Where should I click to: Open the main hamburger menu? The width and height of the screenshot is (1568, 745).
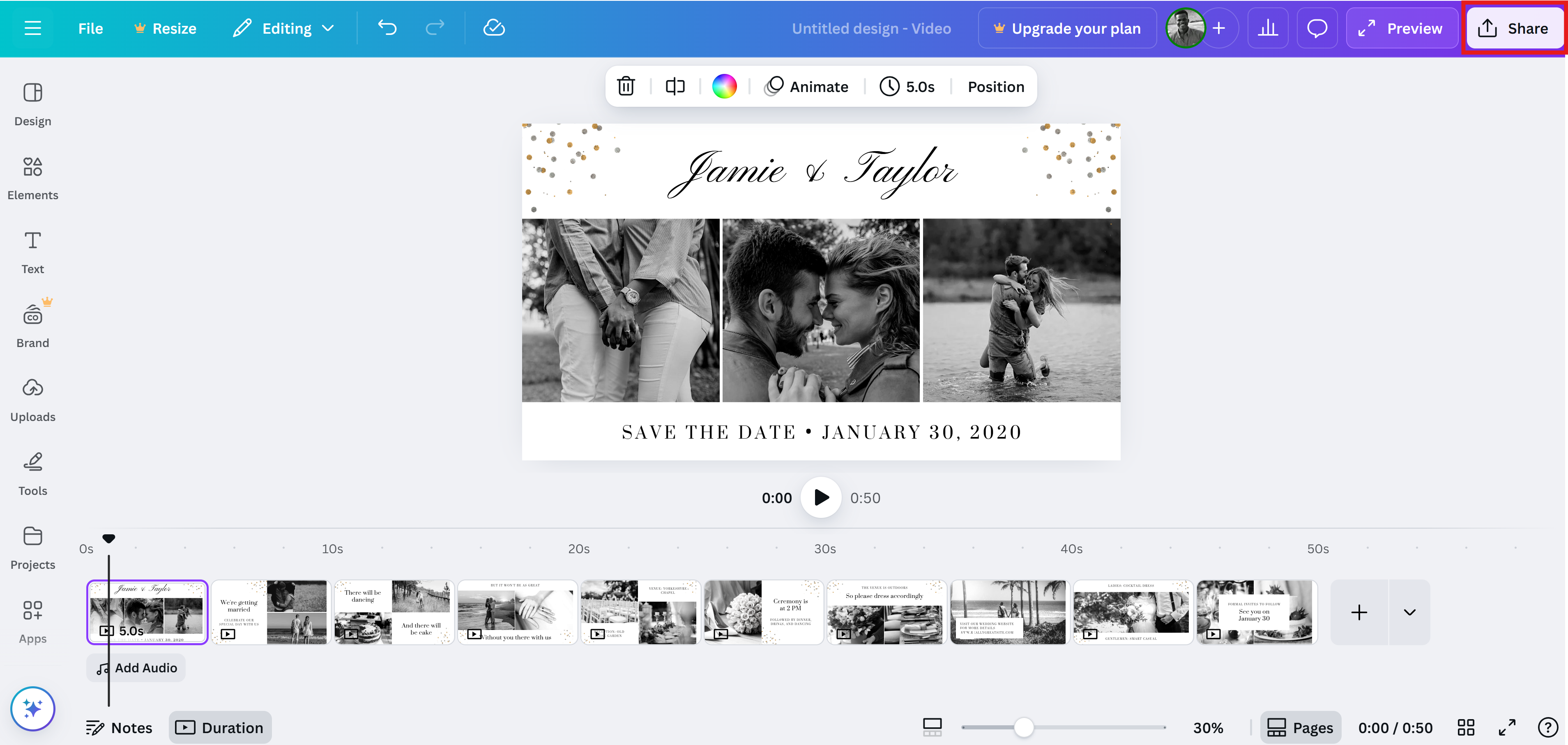click(x=32, y=28)
